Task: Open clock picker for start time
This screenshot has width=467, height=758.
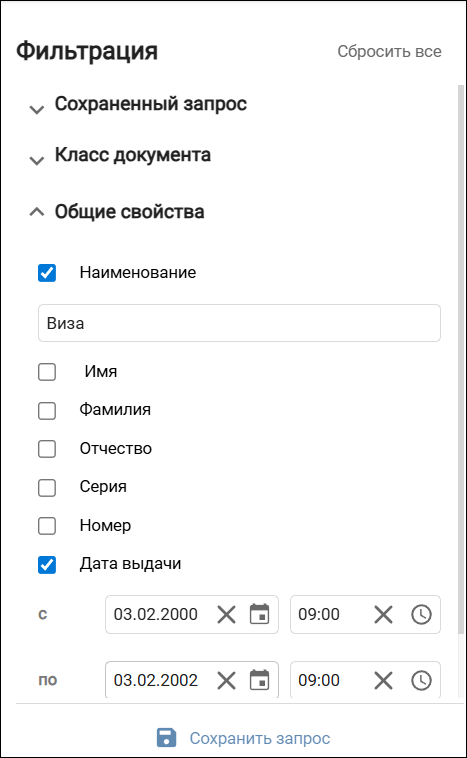Action: (x=421, y=614)
